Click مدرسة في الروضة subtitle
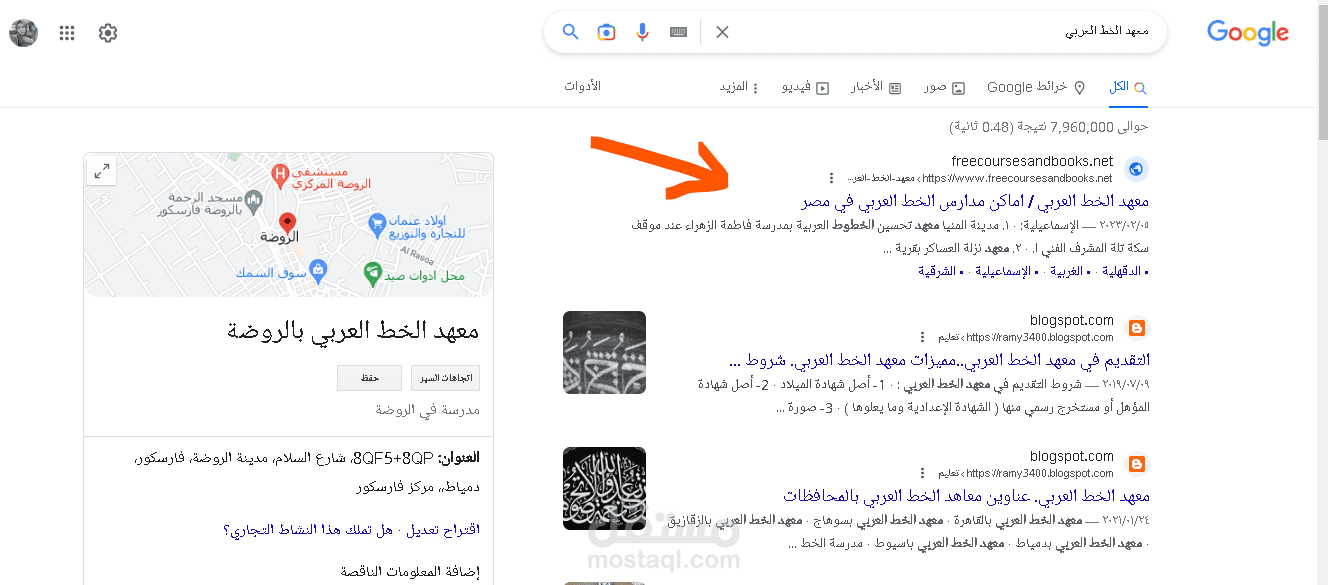This screenshot has height=585, width=1328. coord(428,410)
